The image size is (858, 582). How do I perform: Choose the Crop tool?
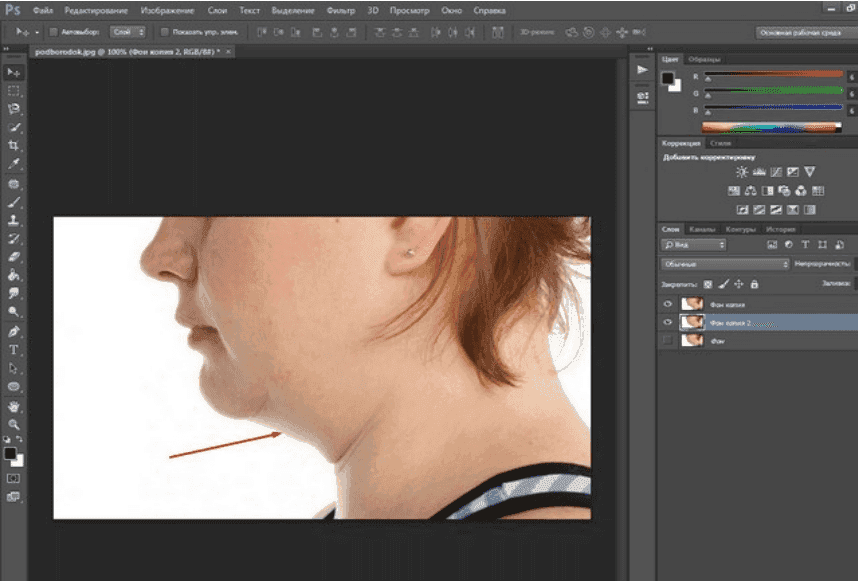(14, 146)
